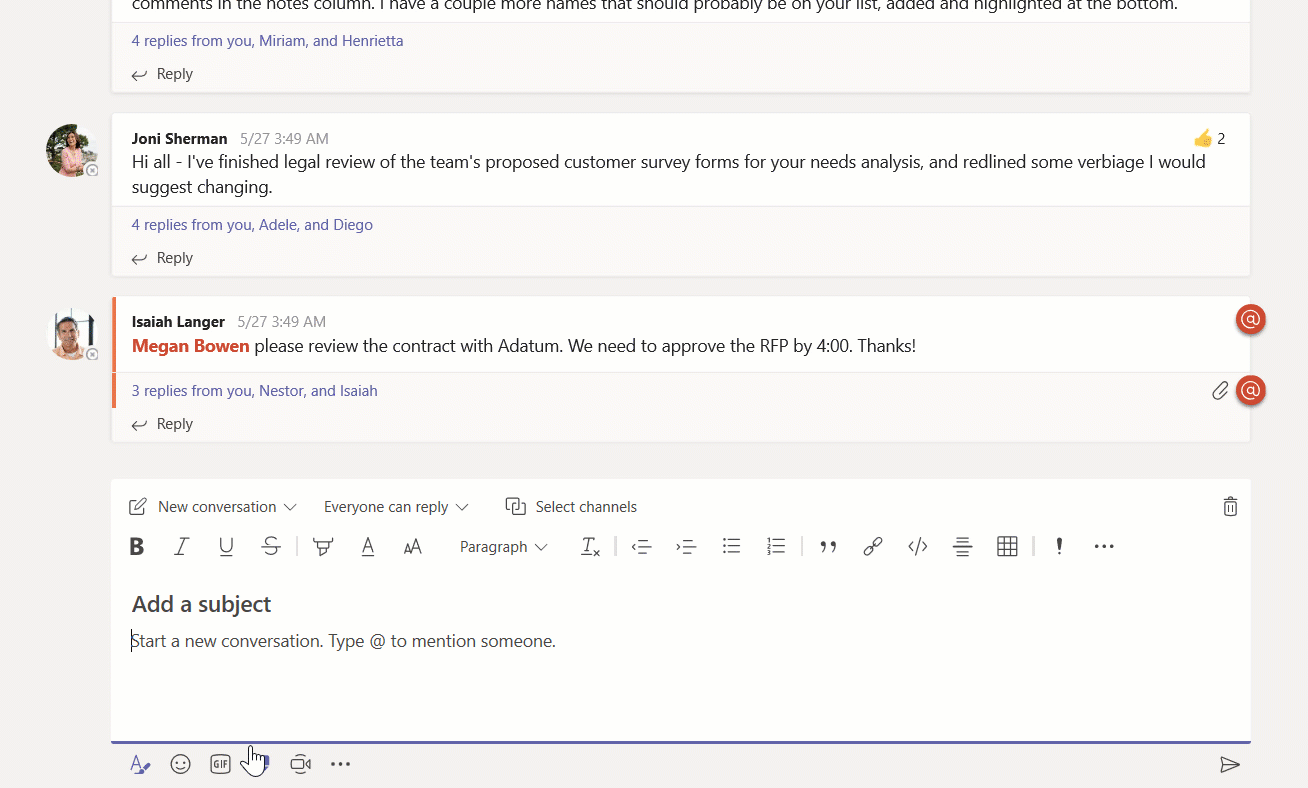
Task: Start a Meet Now video call
Action: 300,763
